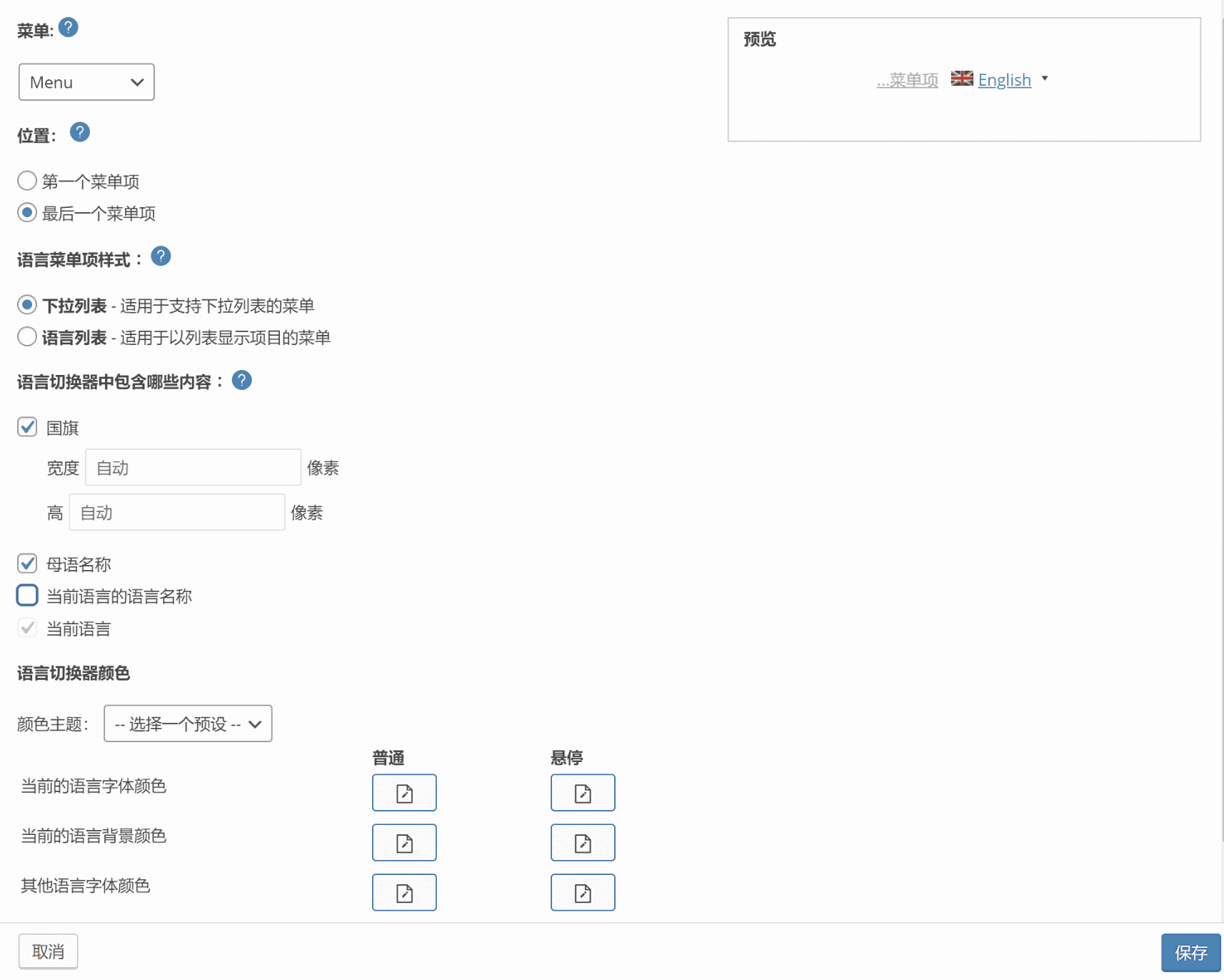Screen dimensions: 1224x980
Task: Enable 当前语言的语言名称 option
Action: pos(26,595)
